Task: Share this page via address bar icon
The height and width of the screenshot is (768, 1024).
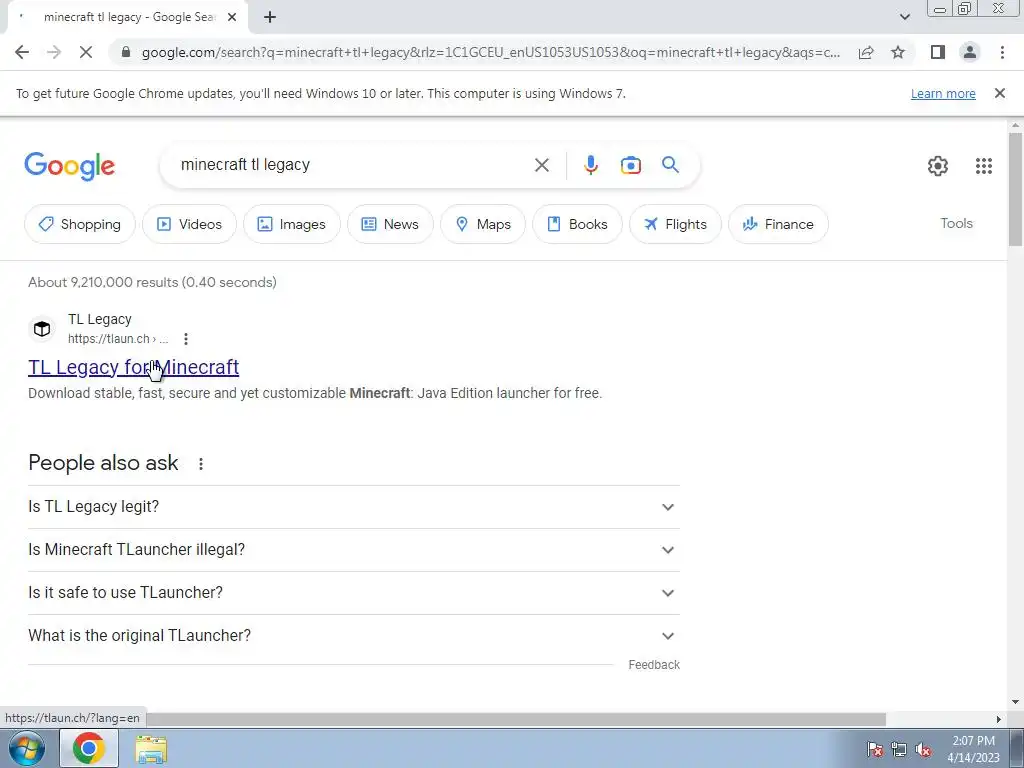Action: tap(866, 52)
